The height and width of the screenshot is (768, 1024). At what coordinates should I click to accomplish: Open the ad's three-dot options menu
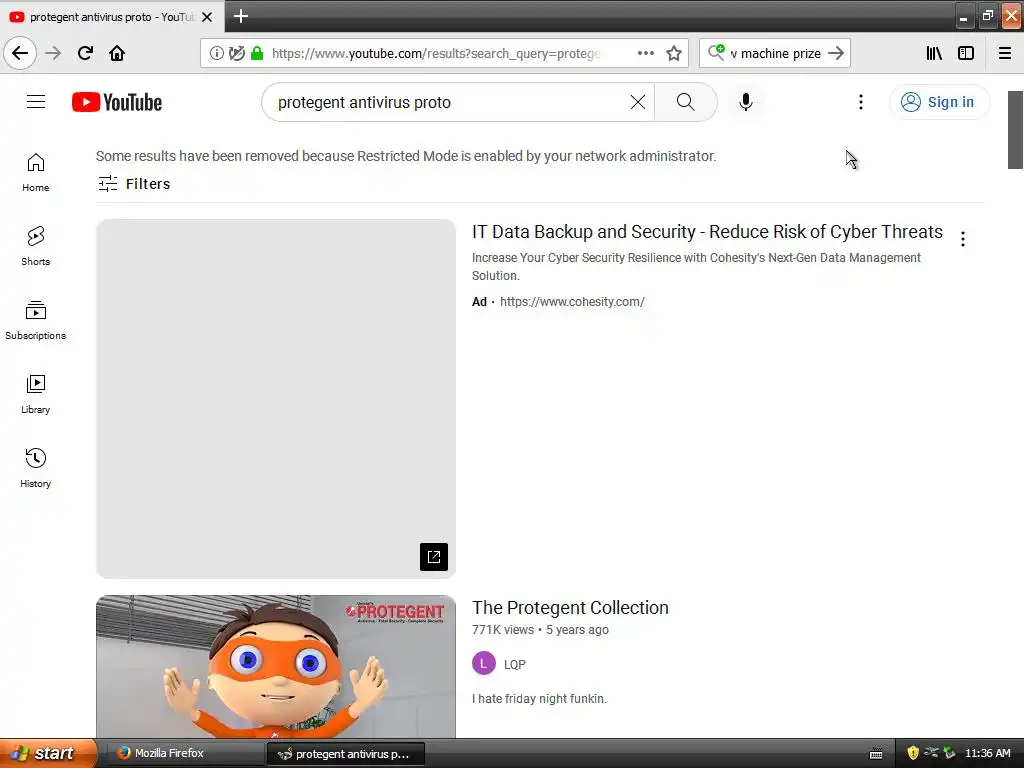(963, 239)
